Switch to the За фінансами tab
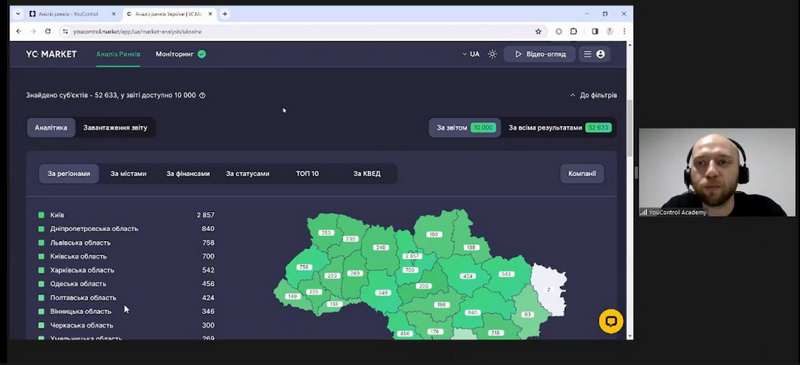This screenshot has height=365, width=800. [188, 174]
